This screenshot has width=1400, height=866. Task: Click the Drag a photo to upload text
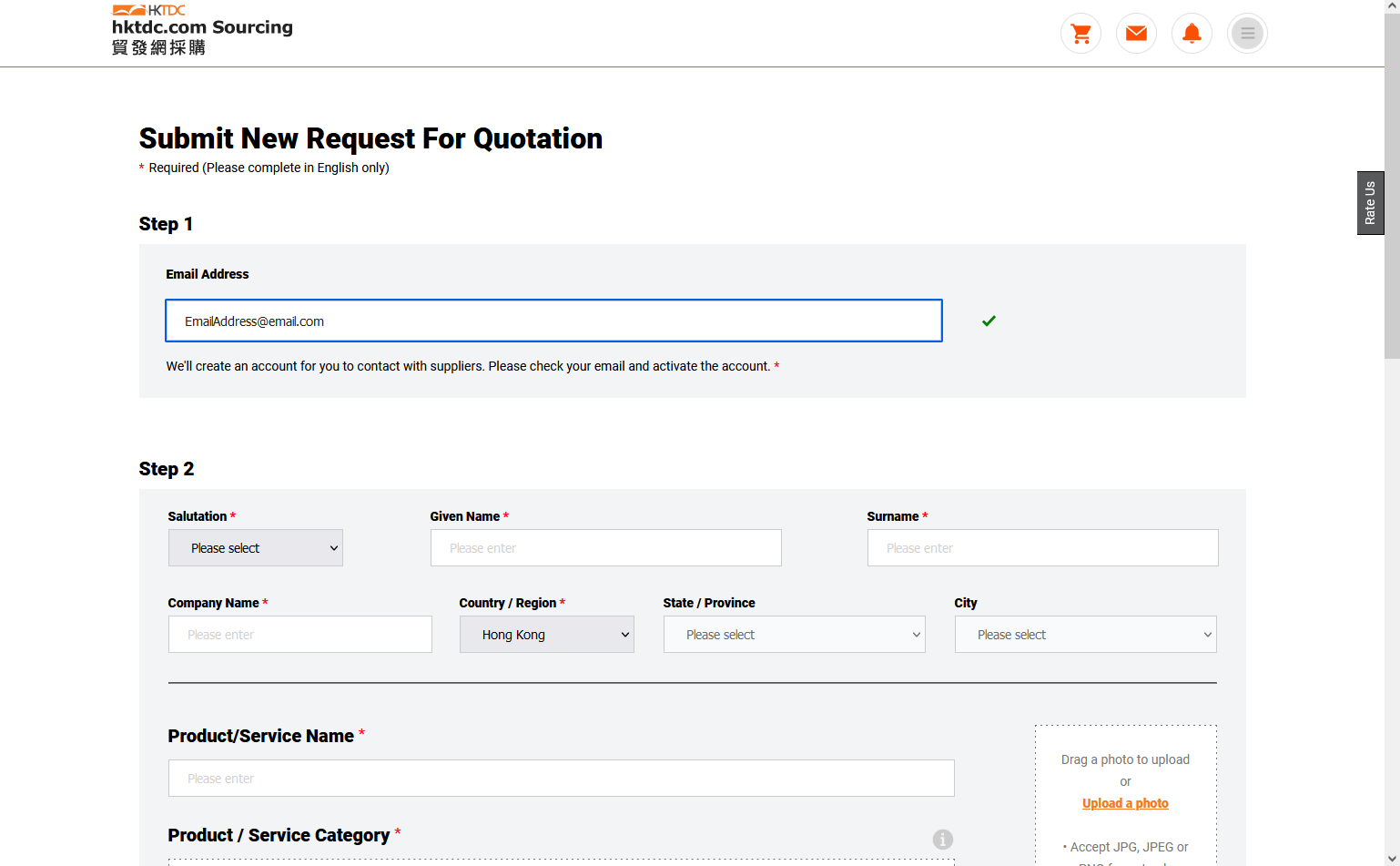(1125, 759)
